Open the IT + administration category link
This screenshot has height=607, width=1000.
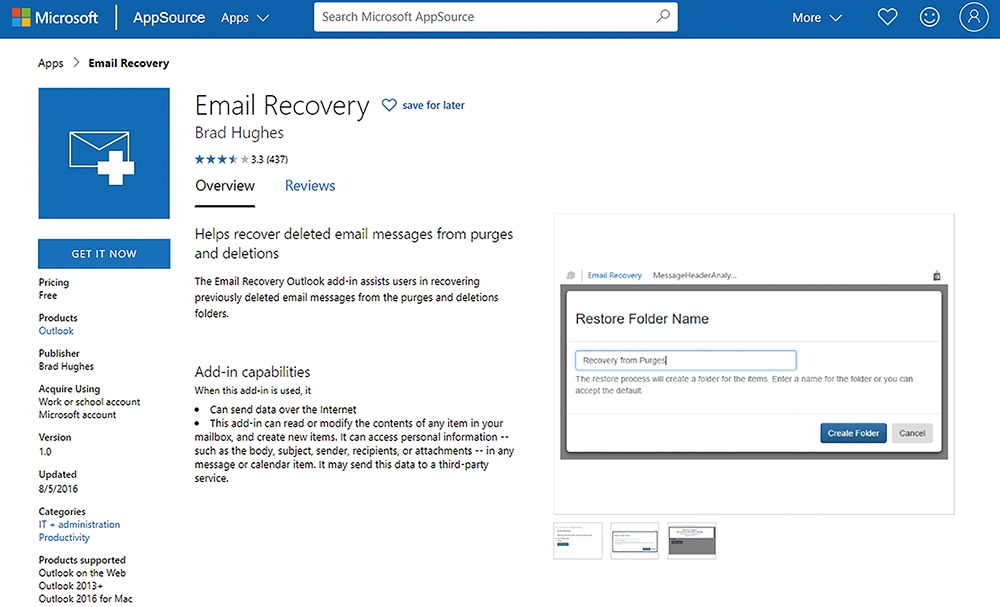[79, 525]
